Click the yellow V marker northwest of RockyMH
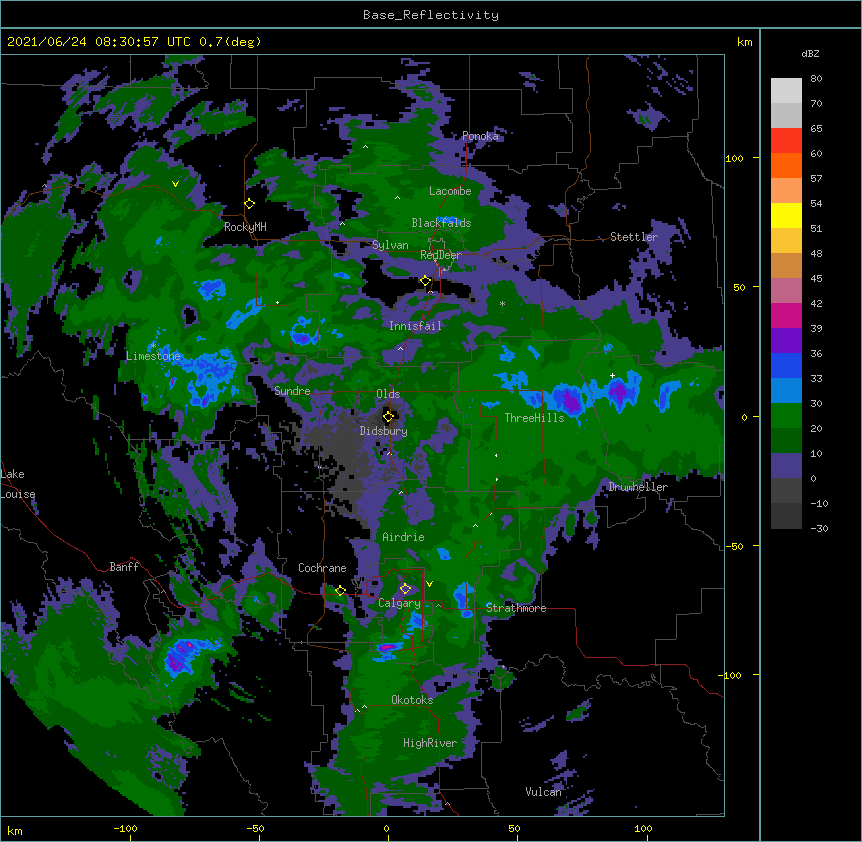Screen dimensions: 862x842 pyautogui.click(x=175, y=184)
